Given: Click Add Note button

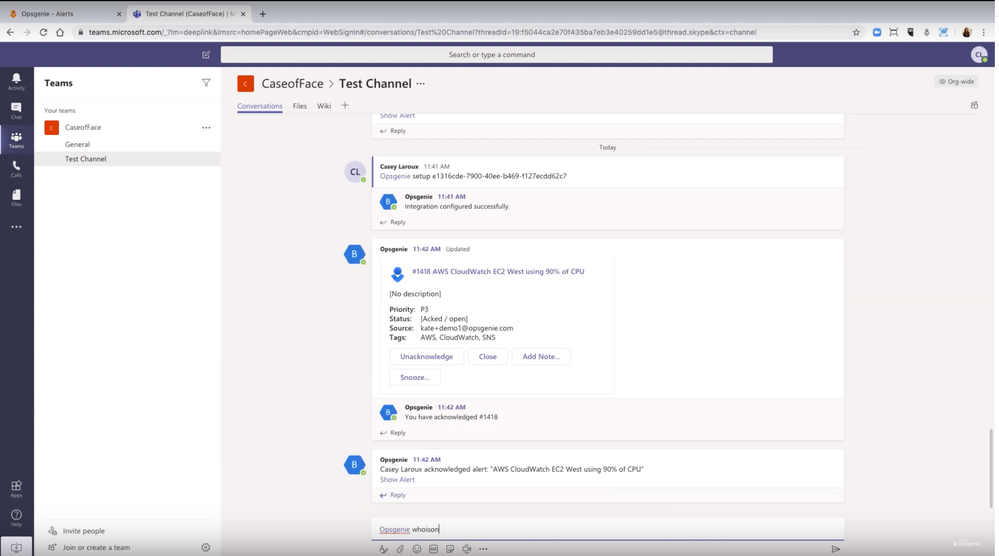Looking at the screenshot, I should click(541, 357).
